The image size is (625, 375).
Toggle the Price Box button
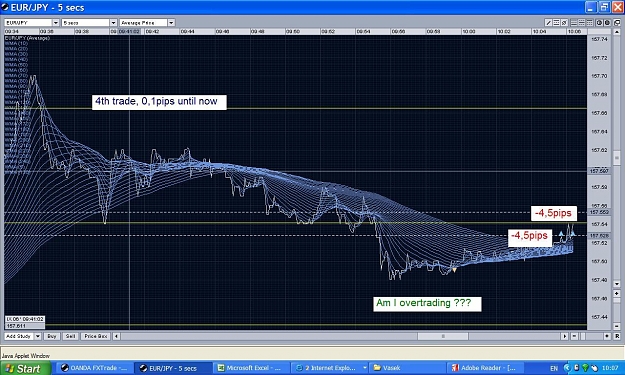pos(96,336)
